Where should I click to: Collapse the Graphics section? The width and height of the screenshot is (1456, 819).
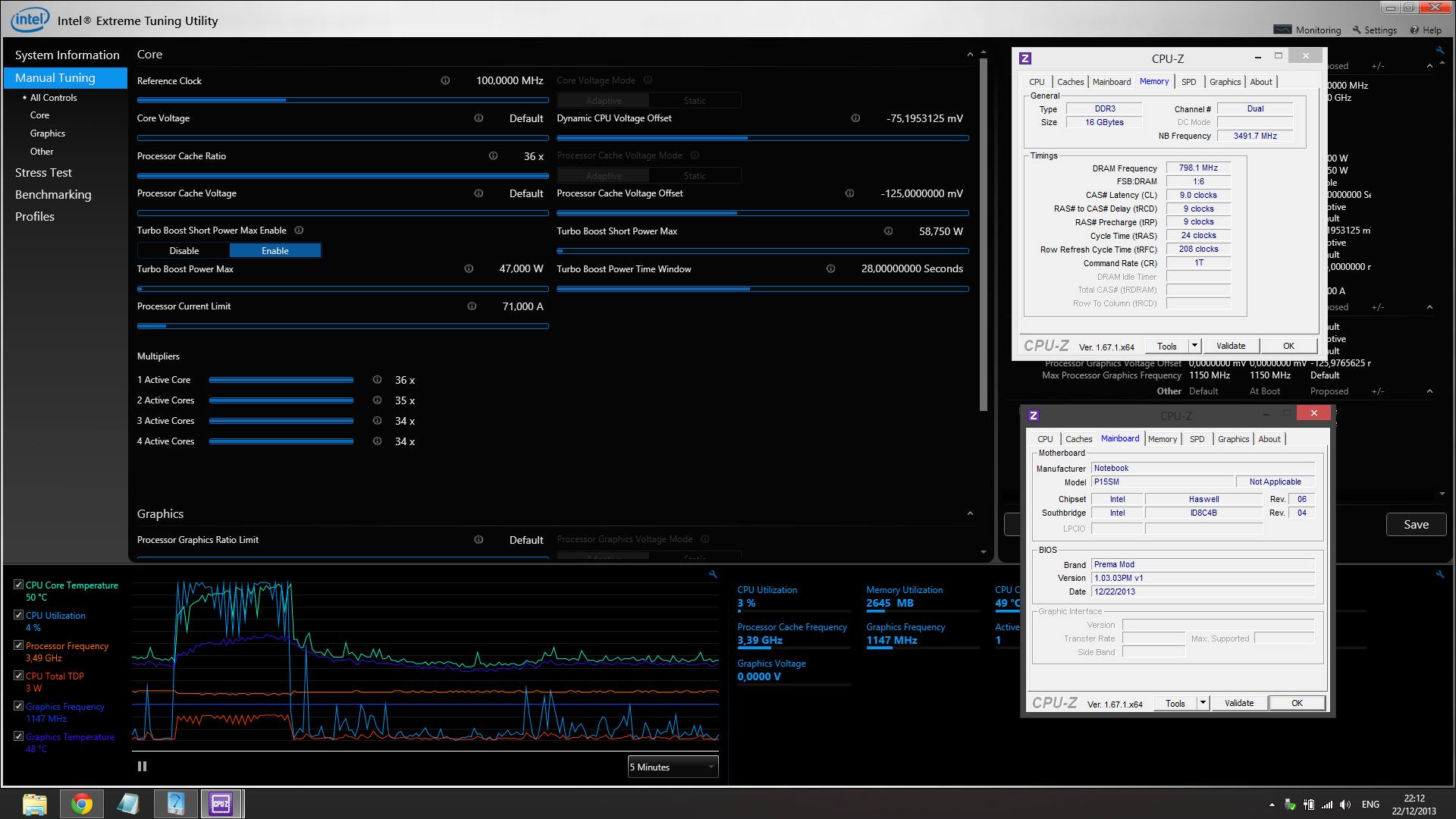click(970, 514)
